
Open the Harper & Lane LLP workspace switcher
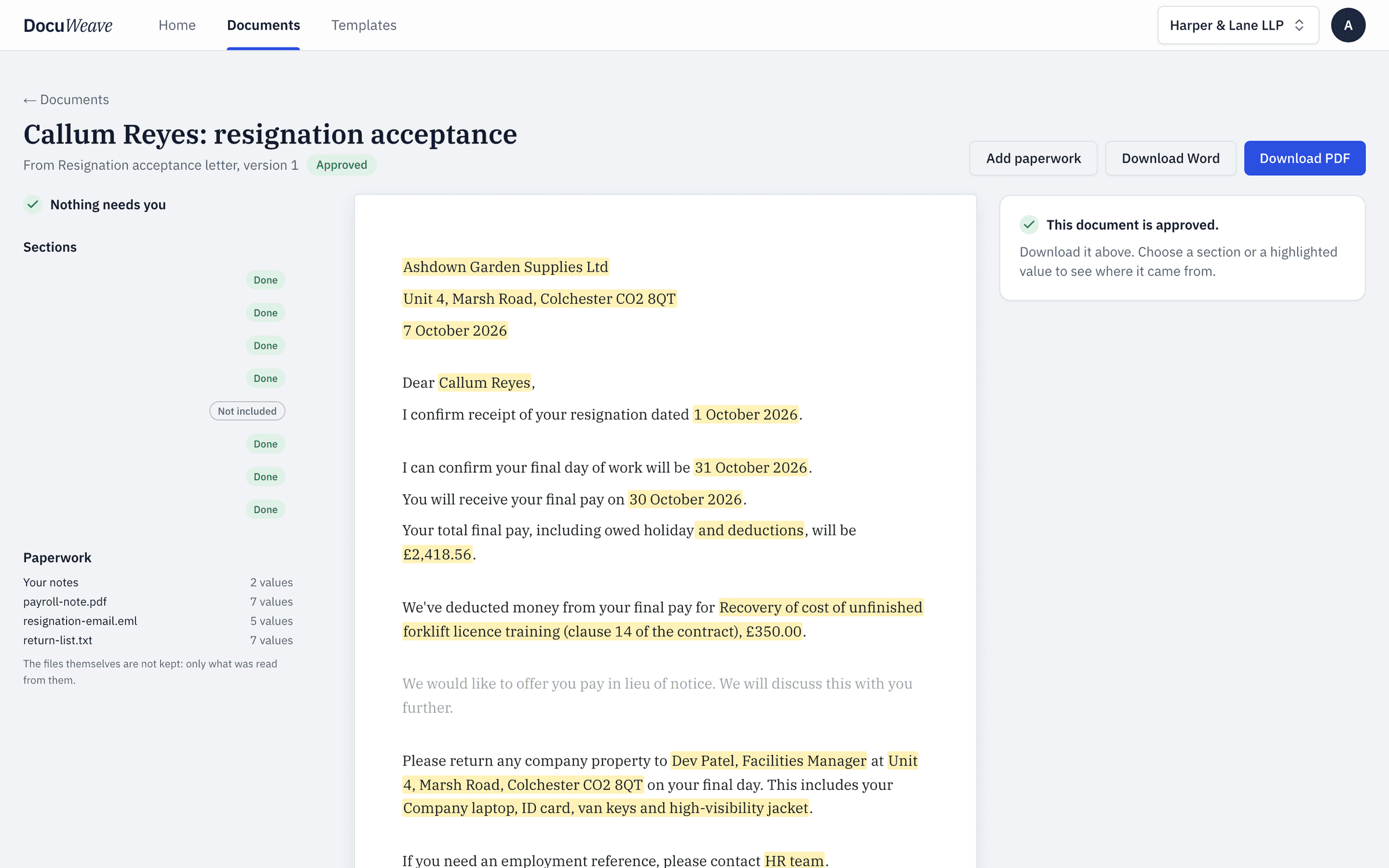point(1238,25)
